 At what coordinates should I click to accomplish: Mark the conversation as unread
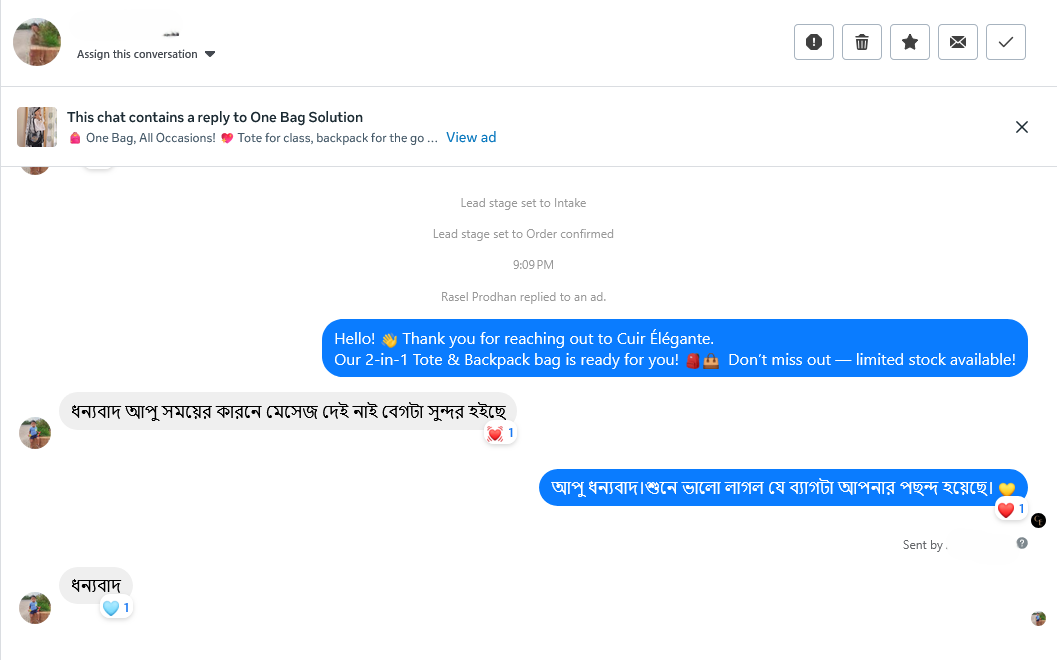957,42
